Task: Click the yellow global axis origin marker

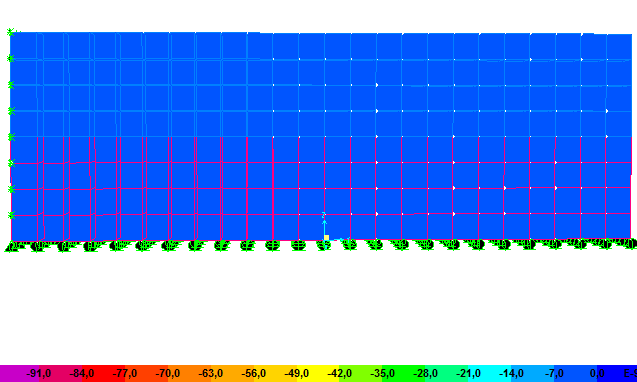Action: coord(326,237)
